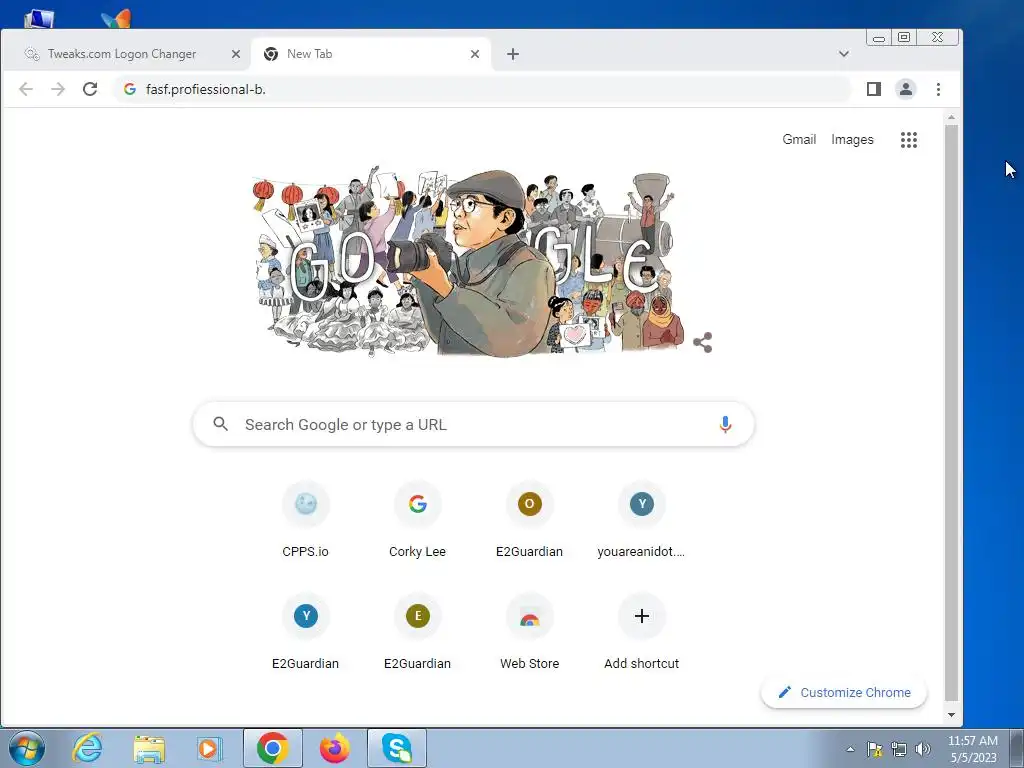
Task: Open the Windows Start menu
Action: click(27, 748)
